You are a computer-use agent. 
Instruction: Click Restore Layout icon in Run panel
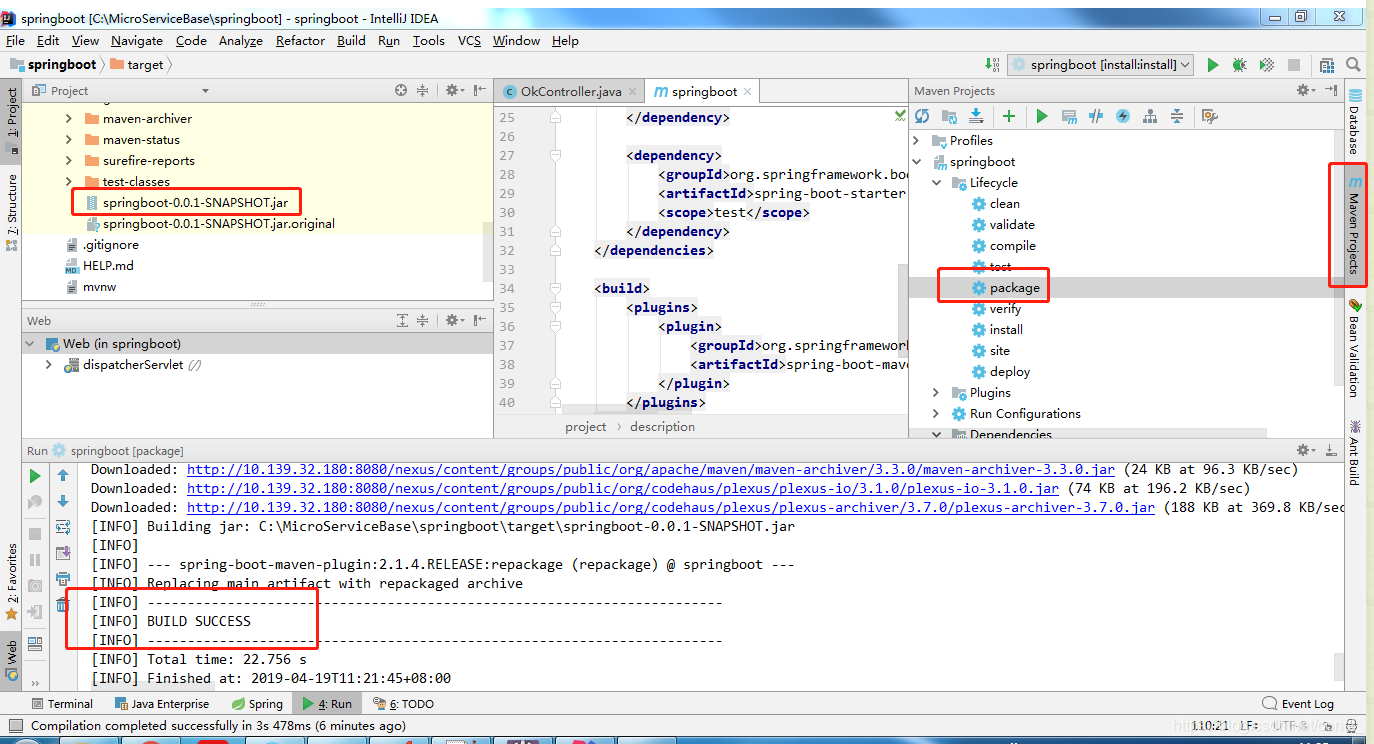click(x=35, y=643)
